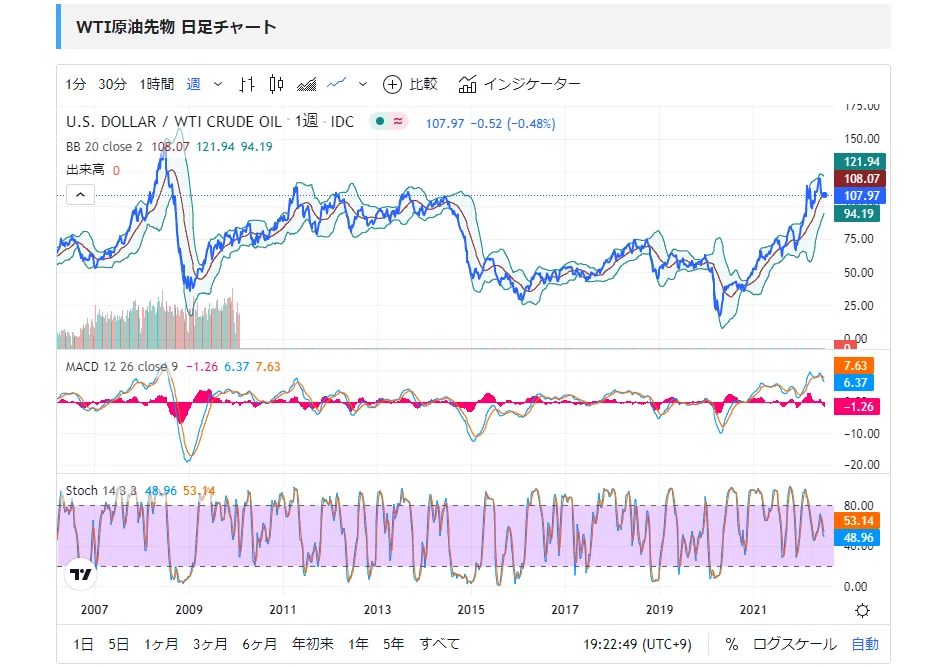
Task: Set date range to 1ヶ月
Action: coord(161,644)
